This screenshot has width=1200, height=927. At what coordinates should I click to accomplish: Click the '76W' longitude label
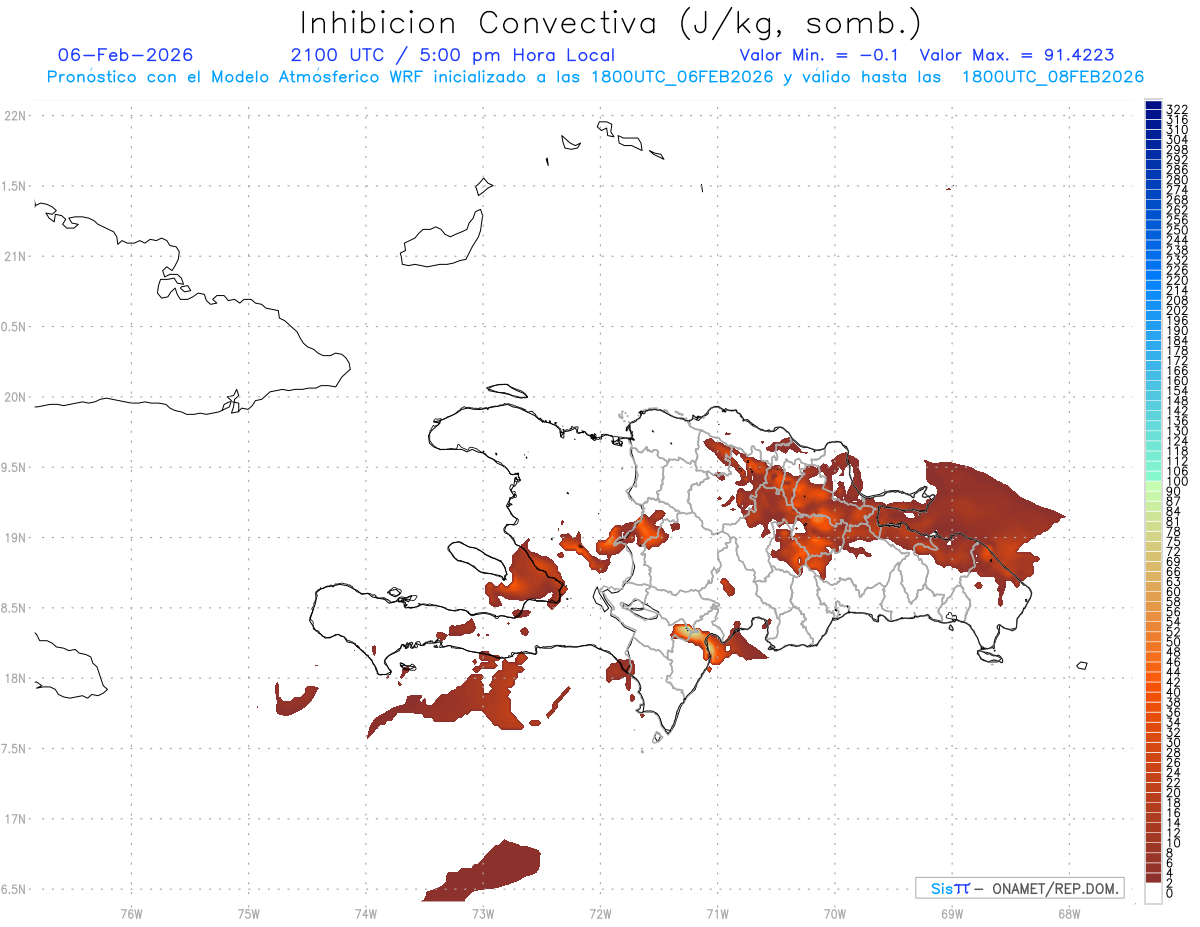pos(131,912)
